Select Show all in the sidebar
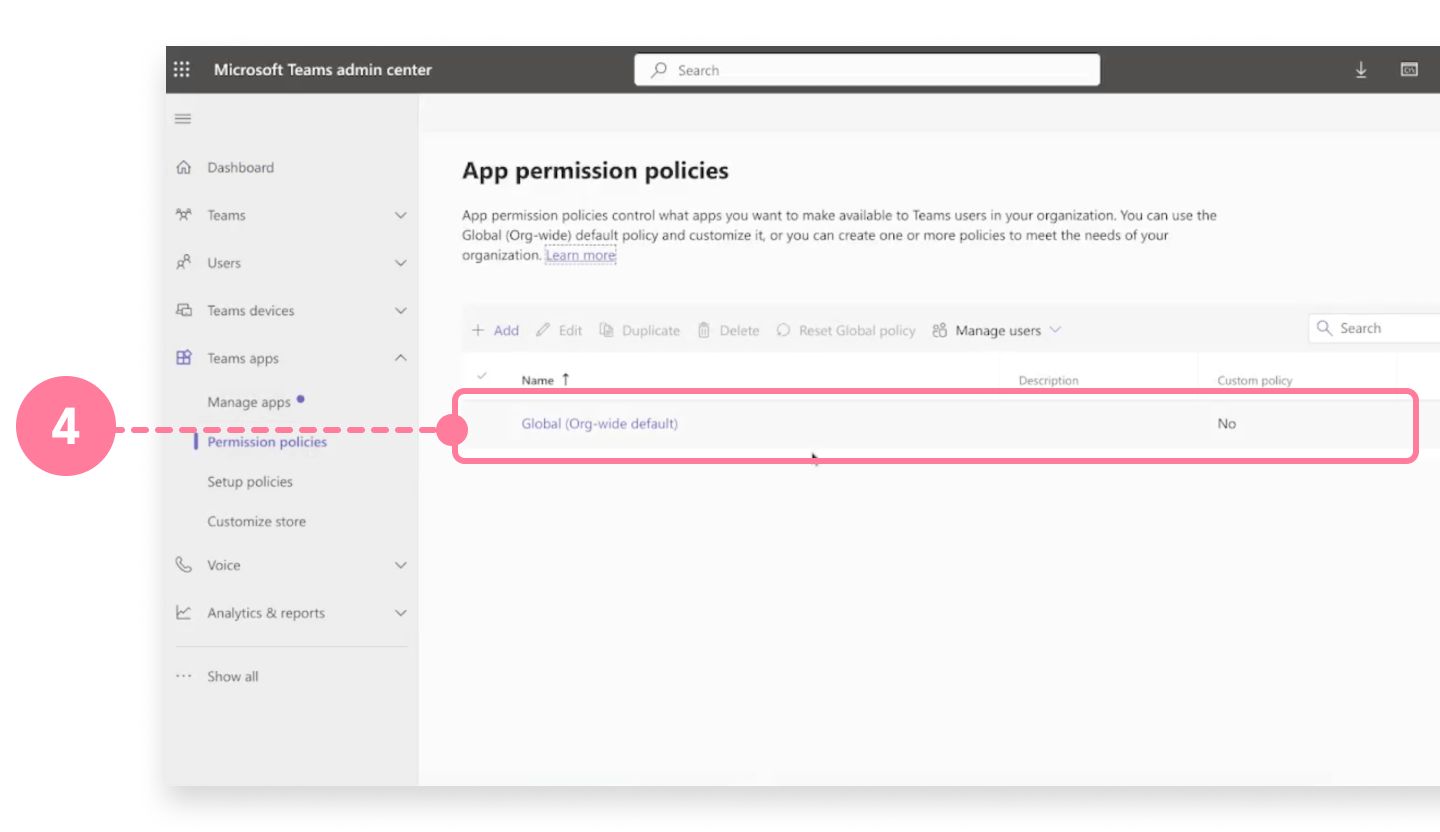This screenshot has height=832, width=1440. (232, 676)
